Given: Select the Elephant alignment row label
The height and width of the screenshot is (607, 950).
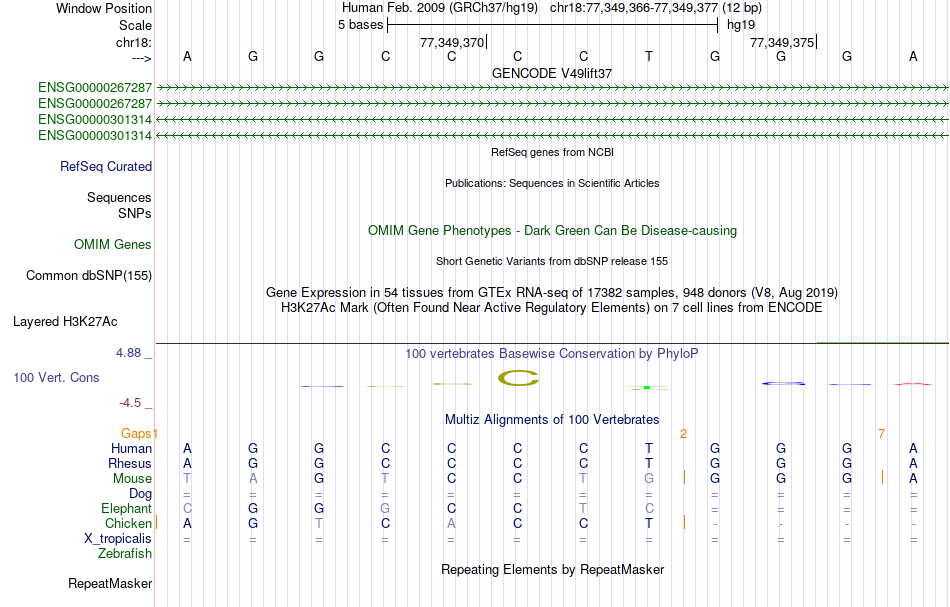Looking at the screenshot, I should coord(127,509).
